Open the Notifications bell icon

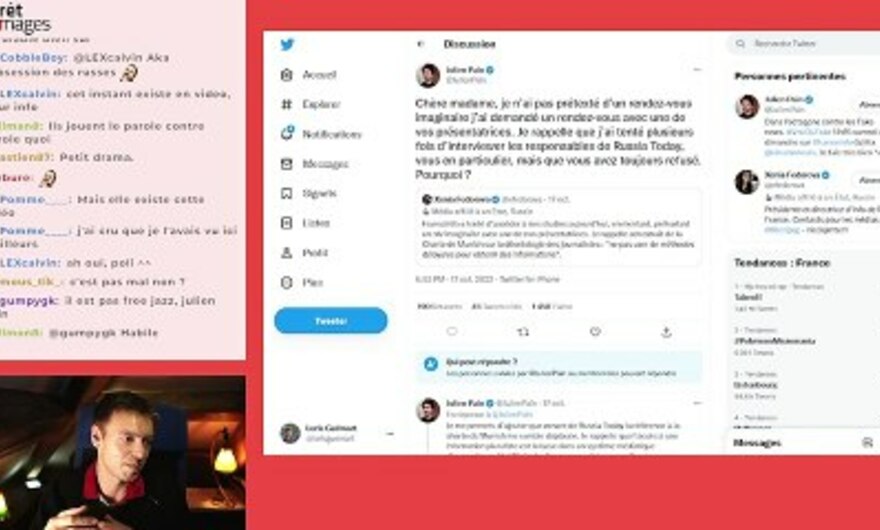287,134
